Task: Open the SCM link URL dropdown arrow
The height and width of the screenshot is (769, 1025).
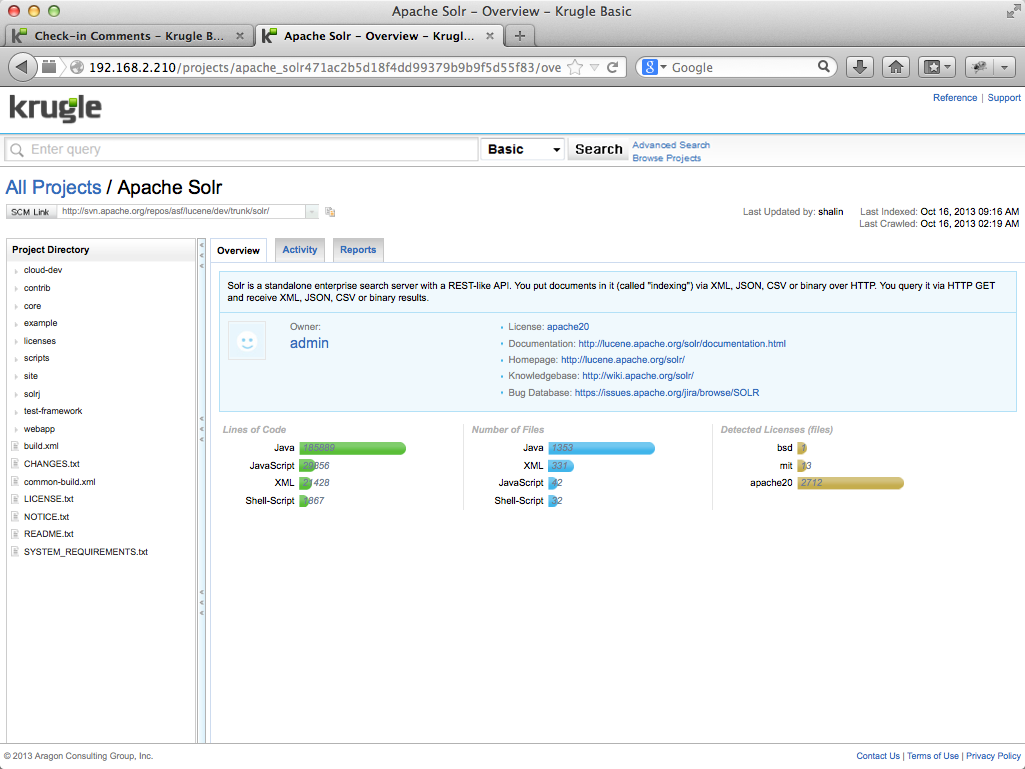Action: click(312, 212)
